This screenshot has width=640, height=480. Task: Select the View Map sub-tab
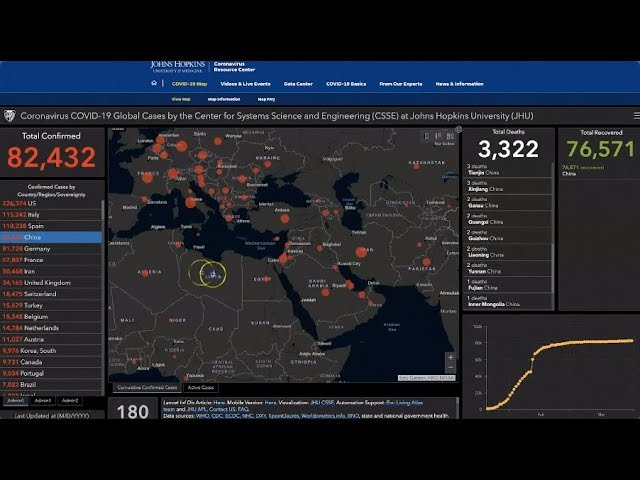[x=181, y=99]
